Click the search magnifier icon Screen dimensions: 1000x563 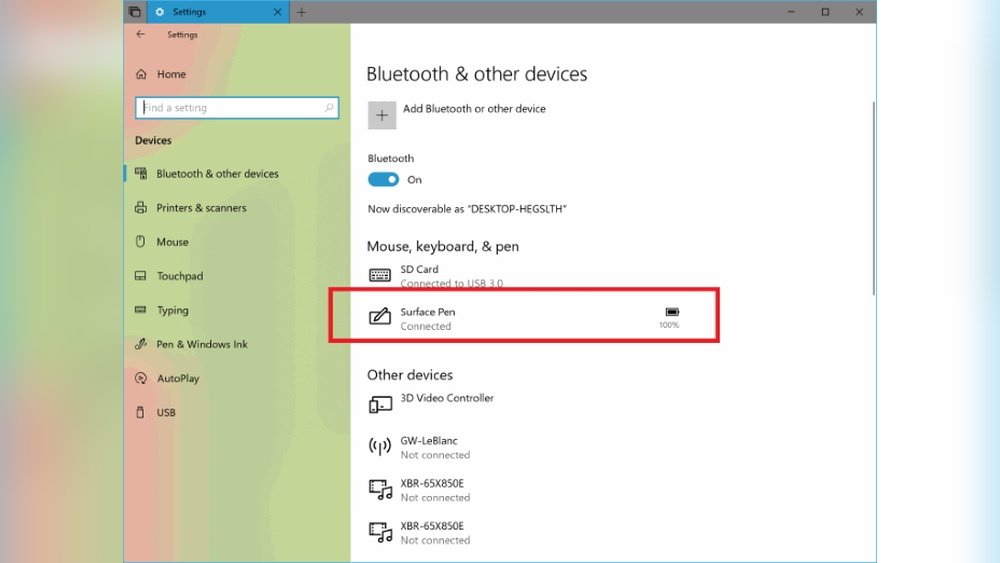click(x=328, y=108)
